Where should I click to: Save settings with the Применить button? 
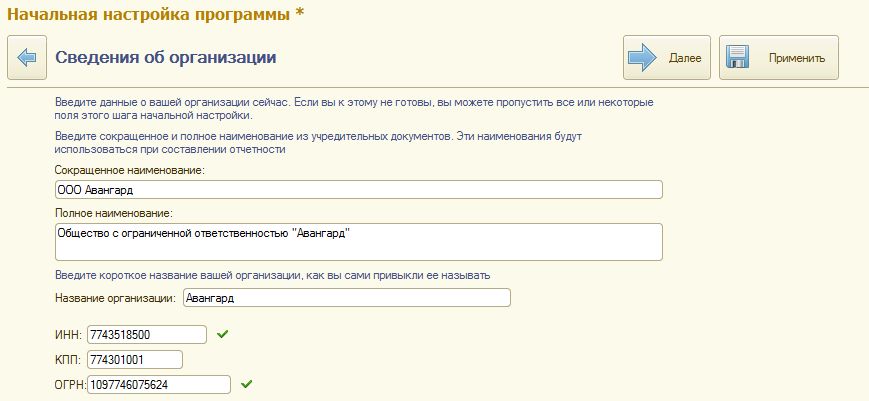pos(779,58)
